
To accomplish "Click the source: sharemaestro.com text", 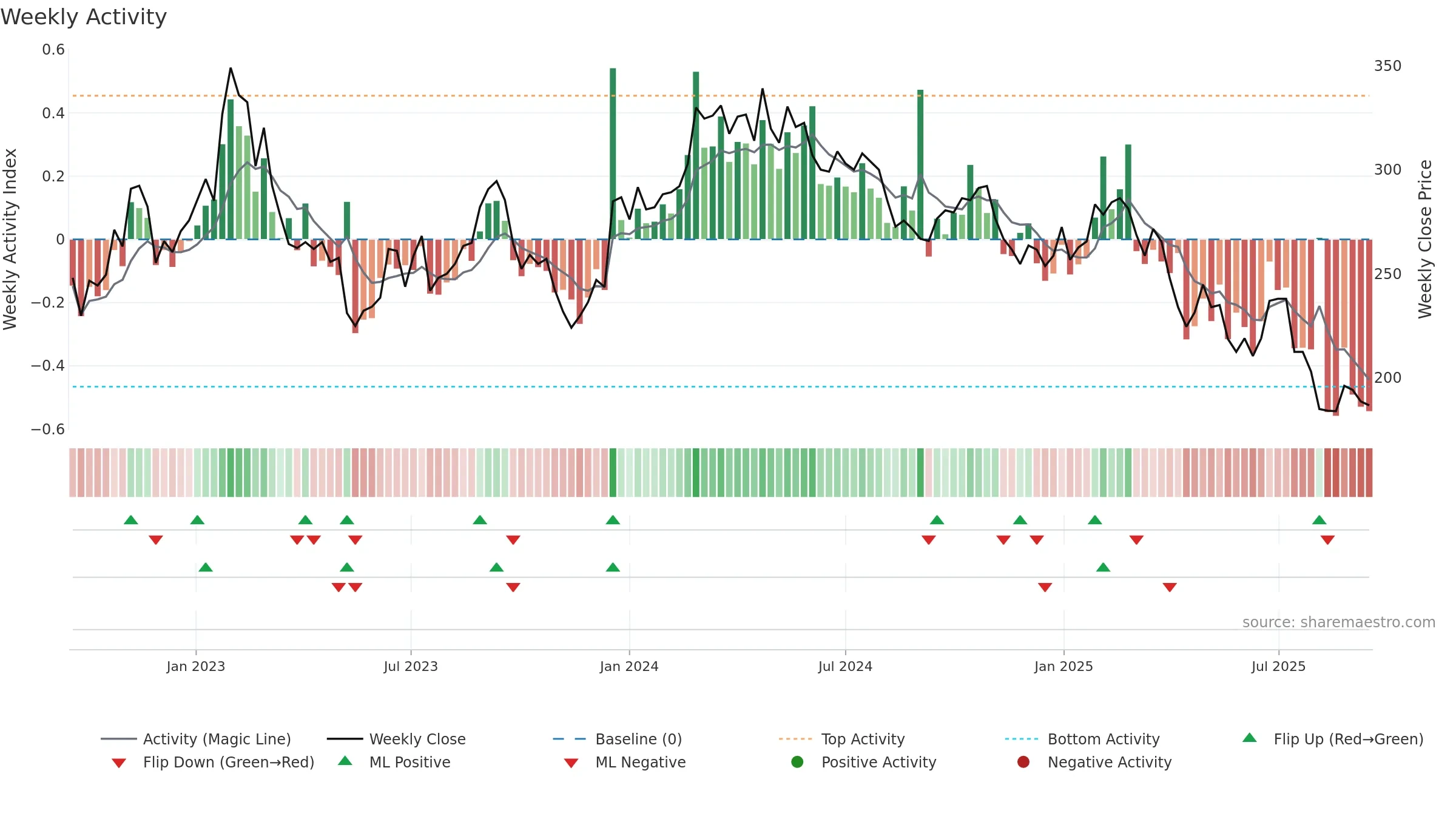I will tap(1339, 622).
